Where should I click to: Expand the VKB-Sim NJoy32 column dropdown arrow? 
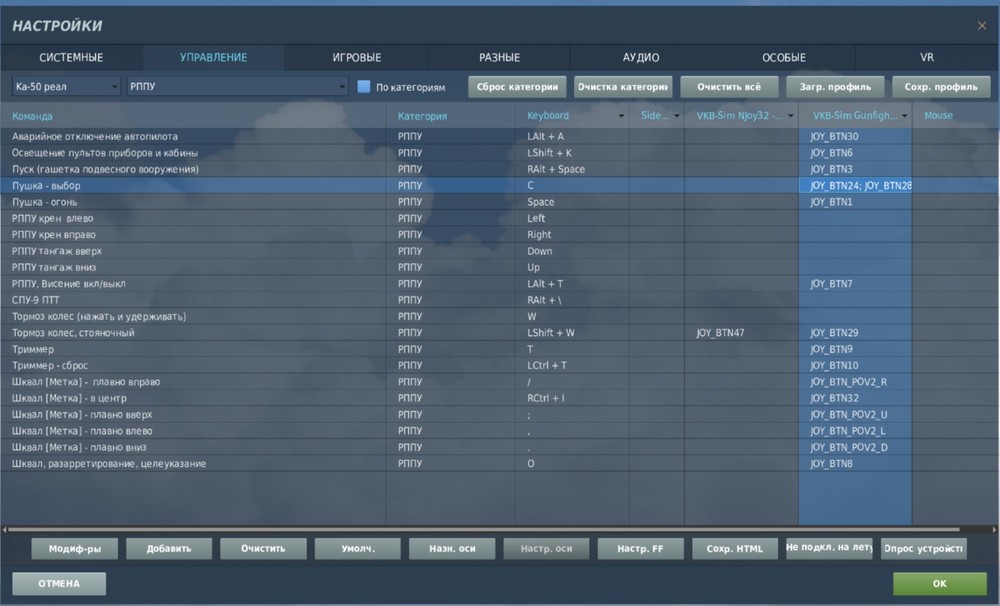791,115
